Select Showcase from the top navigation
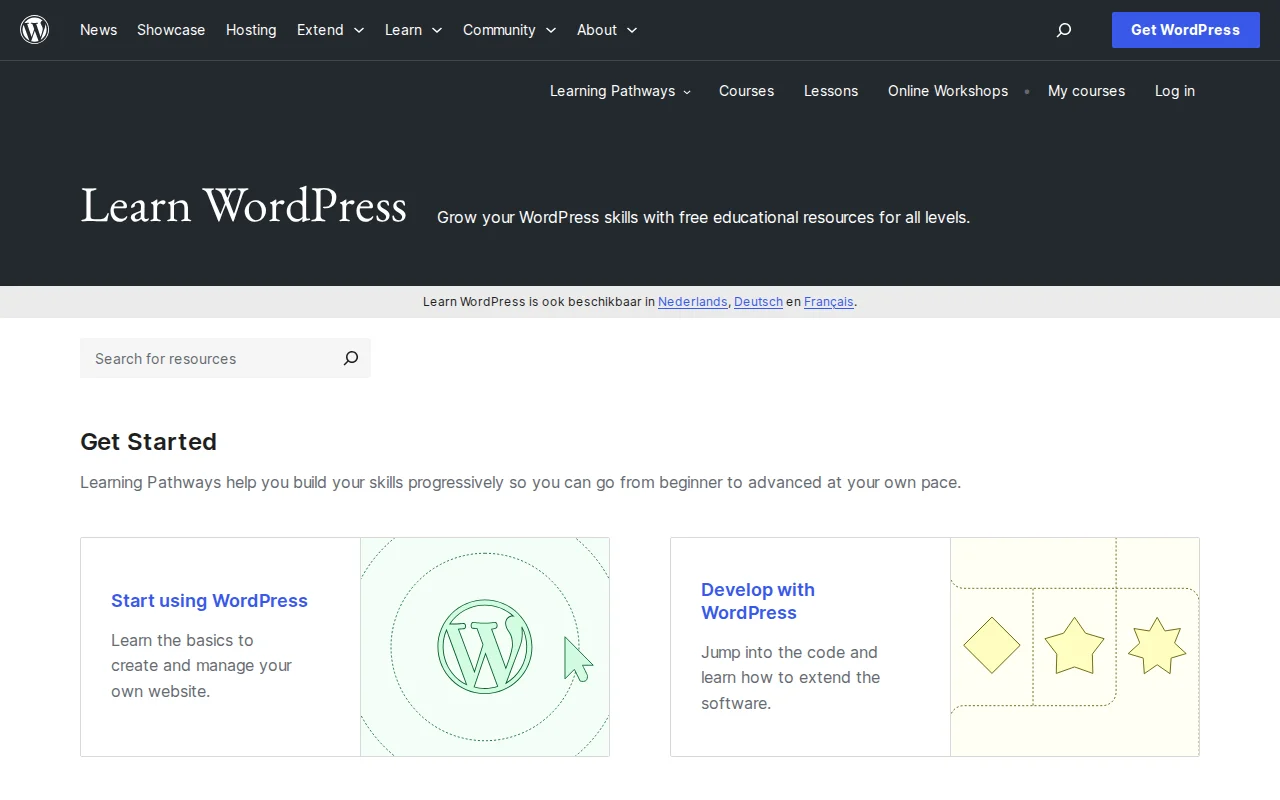 (x=170, y=30)
